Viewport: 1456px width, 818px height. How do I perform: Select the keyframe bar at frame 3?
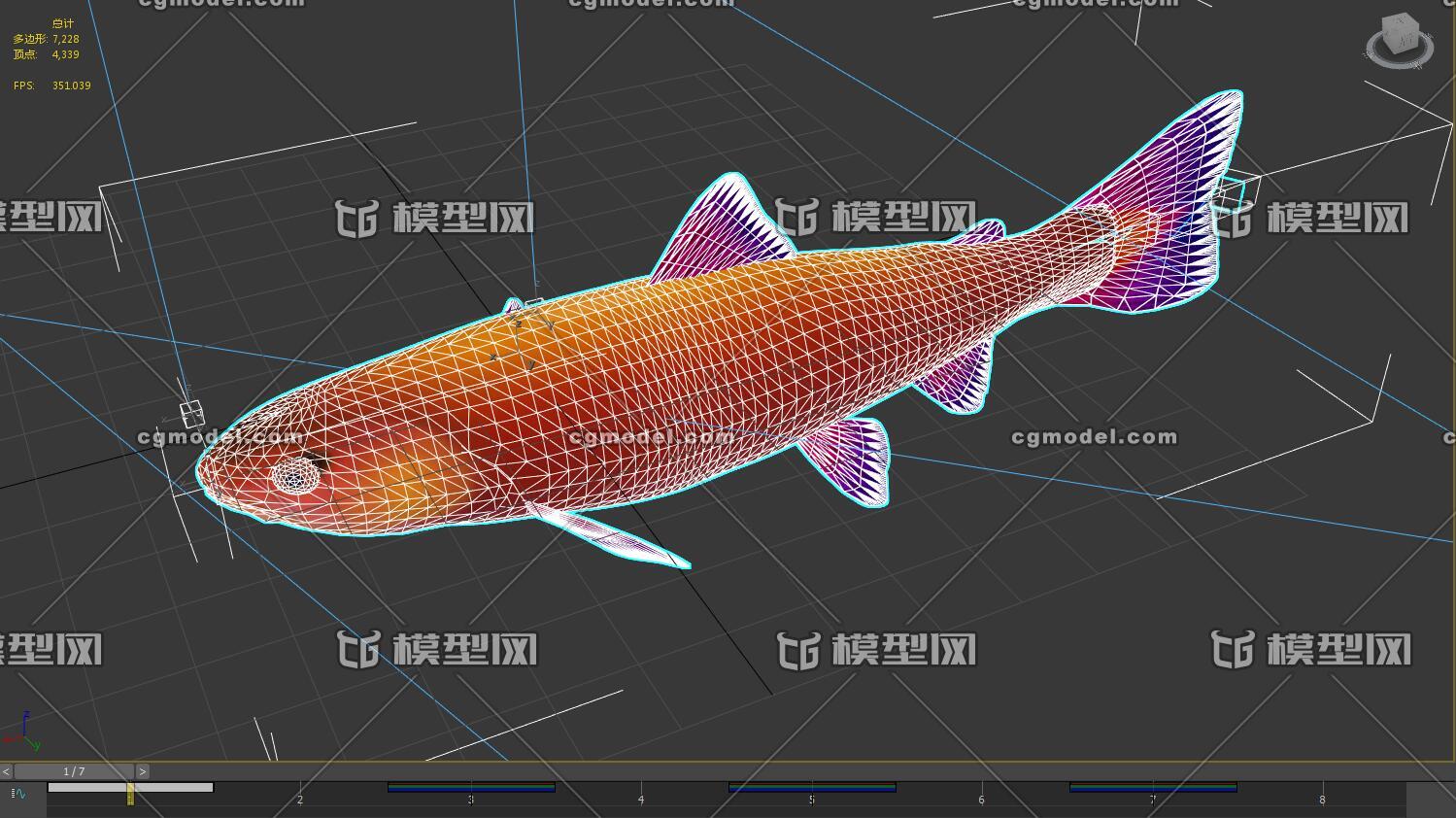(x=471, y=788)
